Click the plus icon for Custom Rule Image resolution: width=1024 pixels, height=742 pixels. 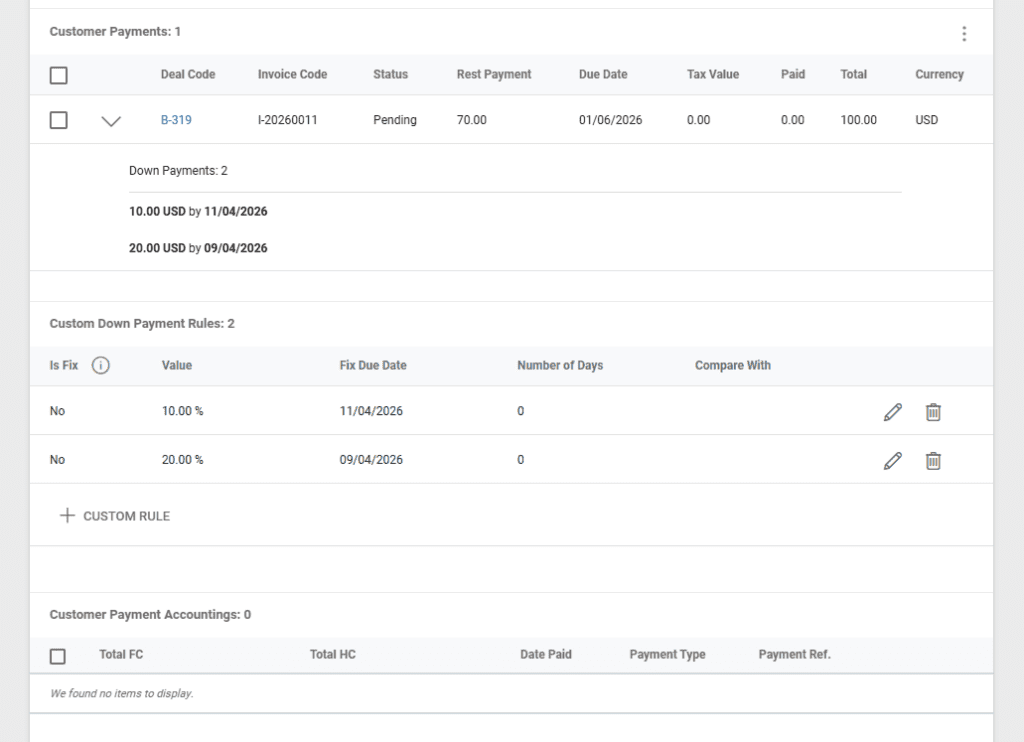(67, 516)
